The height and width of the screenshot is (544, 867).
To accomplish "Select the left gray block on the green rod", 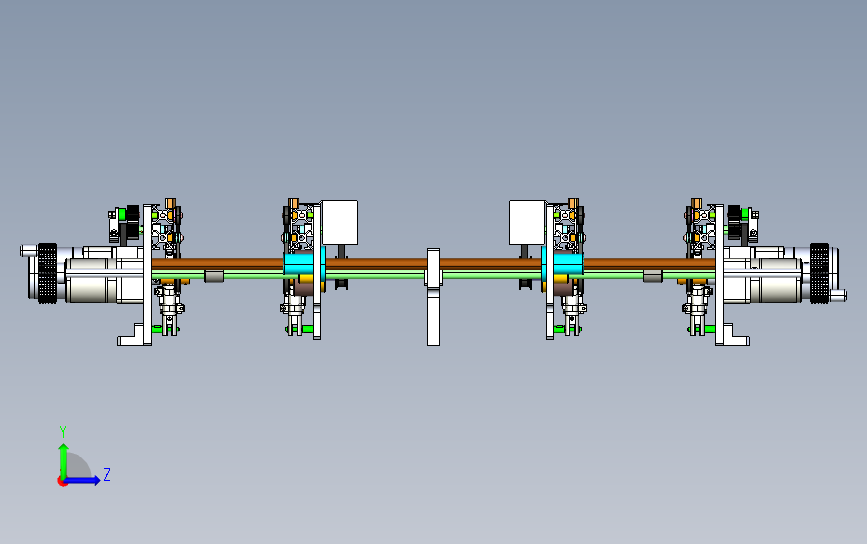I will (x=214, y=276).
